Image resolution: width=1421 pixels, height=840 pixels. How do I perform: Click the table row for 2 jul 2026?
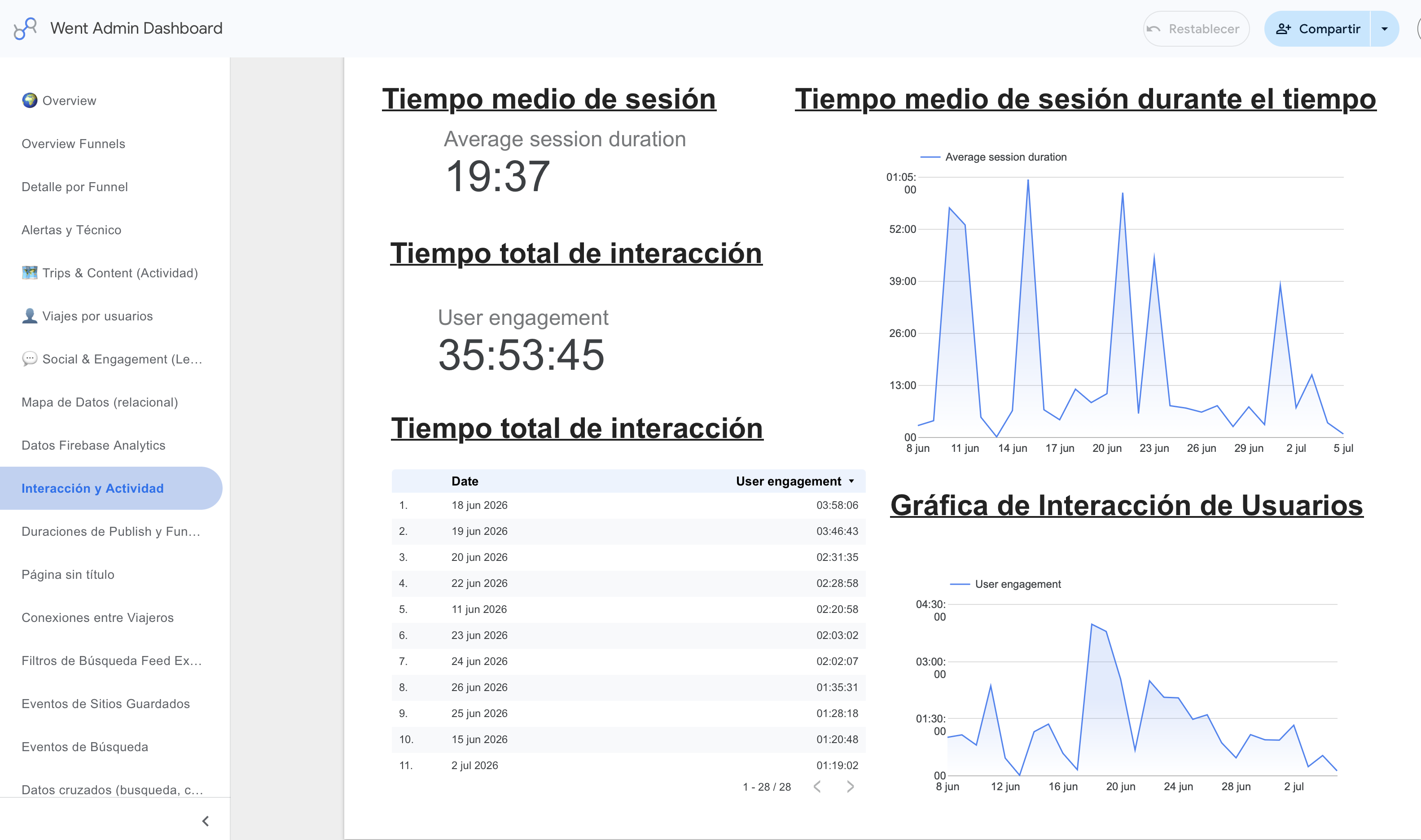click(628, 765)
